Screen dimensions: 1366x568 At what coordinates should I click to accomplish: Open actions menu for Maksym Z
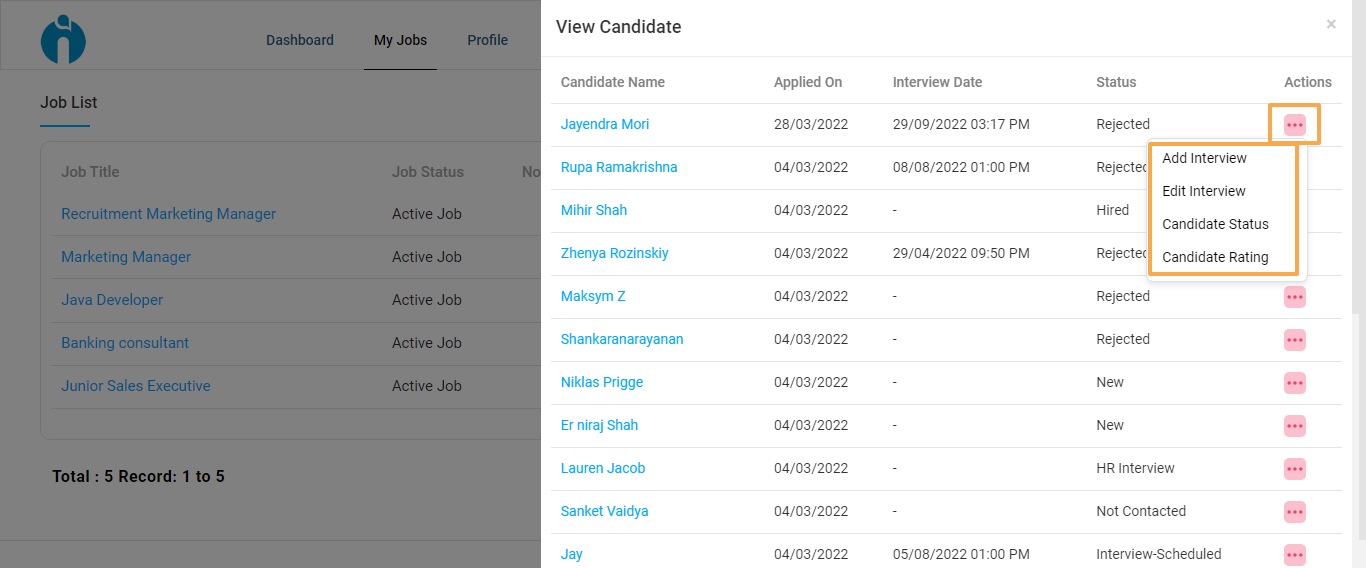click(x=1295, y=297)
